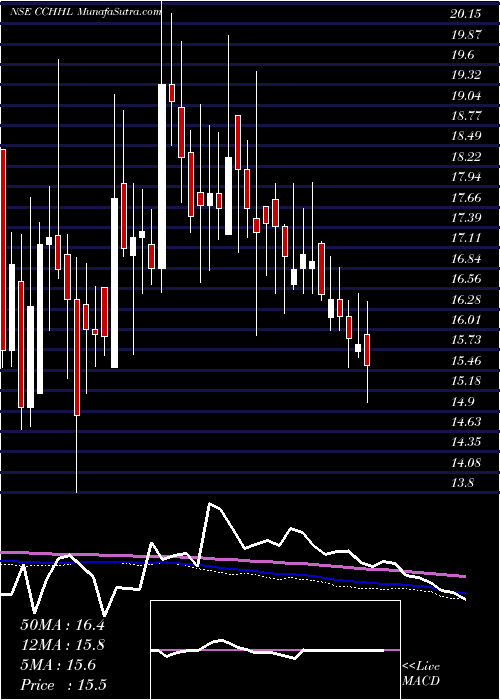Click the 19.6 price axis label
500x700 pixels.
coord(462,55)
